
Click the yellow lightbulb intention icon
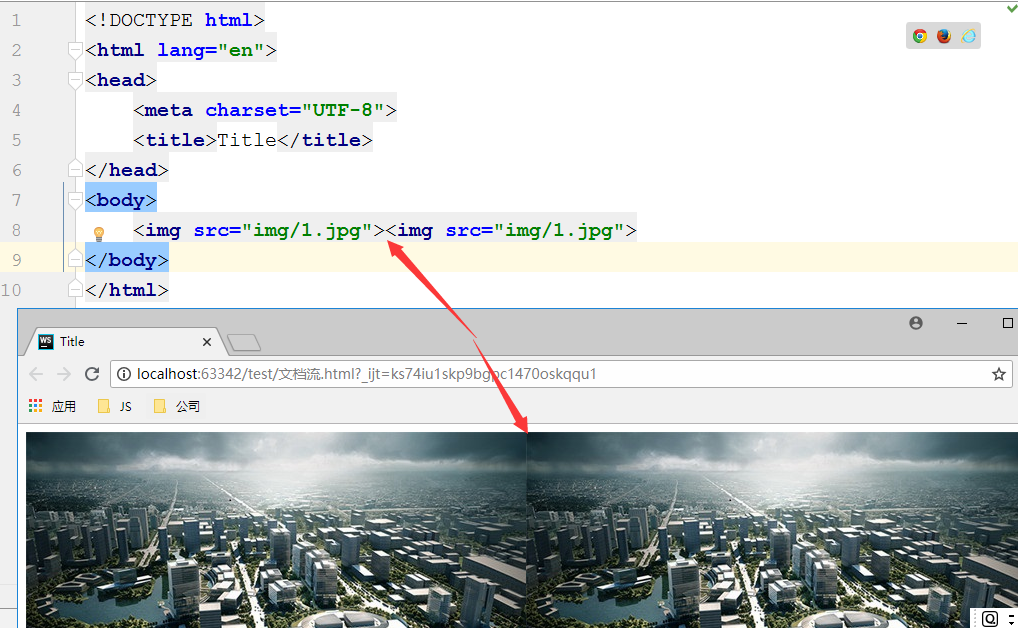pyautogui.click(x=99, y=234)
